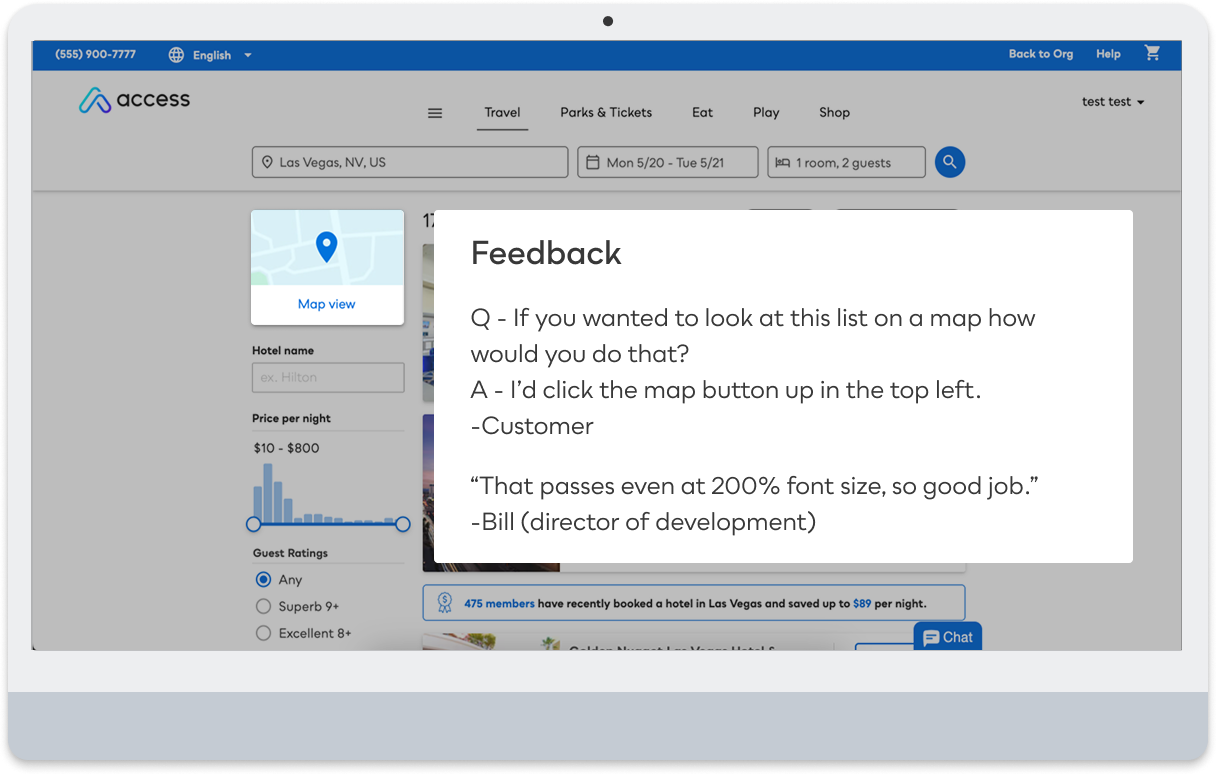
Task: Click the Map view link
Action: (327, 304)
